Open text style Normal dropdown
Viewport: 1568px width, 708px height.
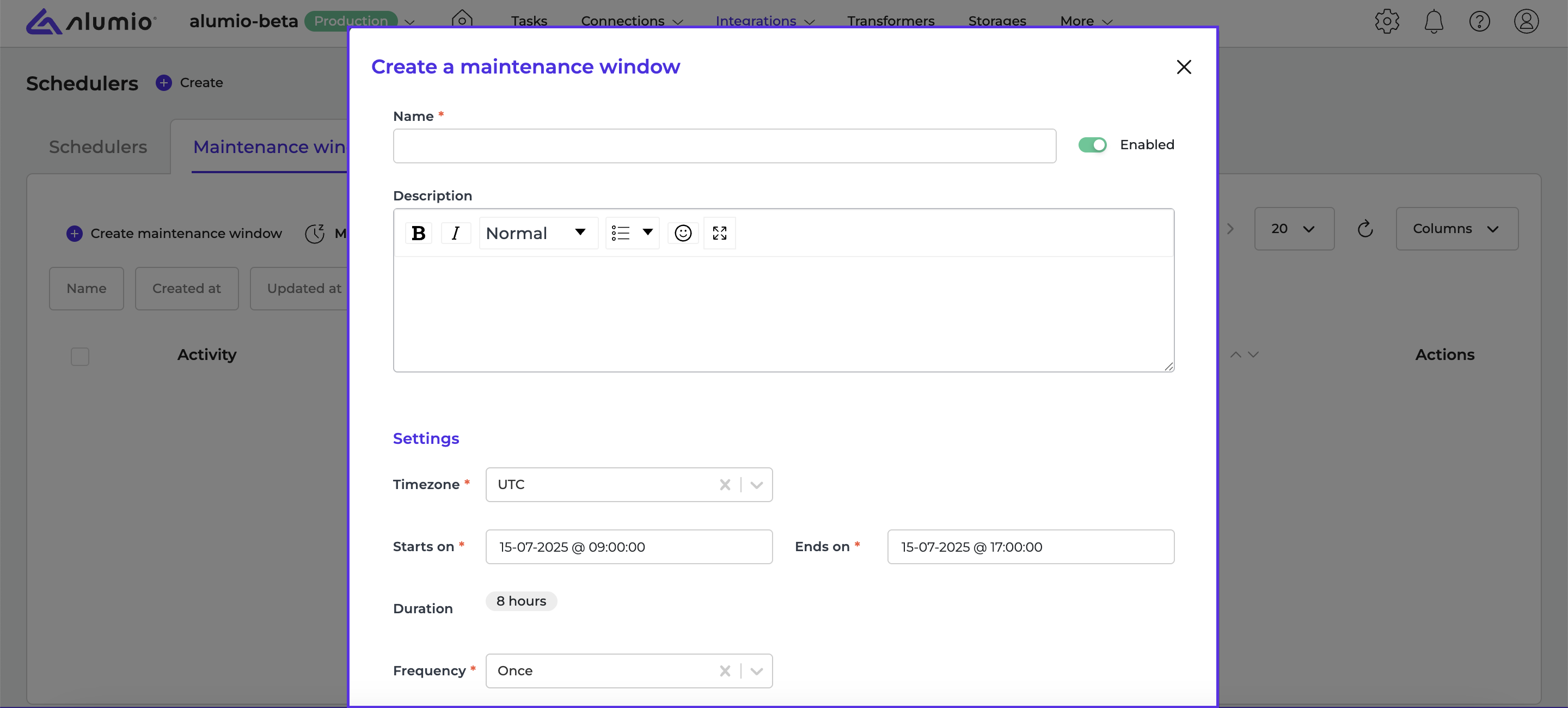(x=538, y=233)
